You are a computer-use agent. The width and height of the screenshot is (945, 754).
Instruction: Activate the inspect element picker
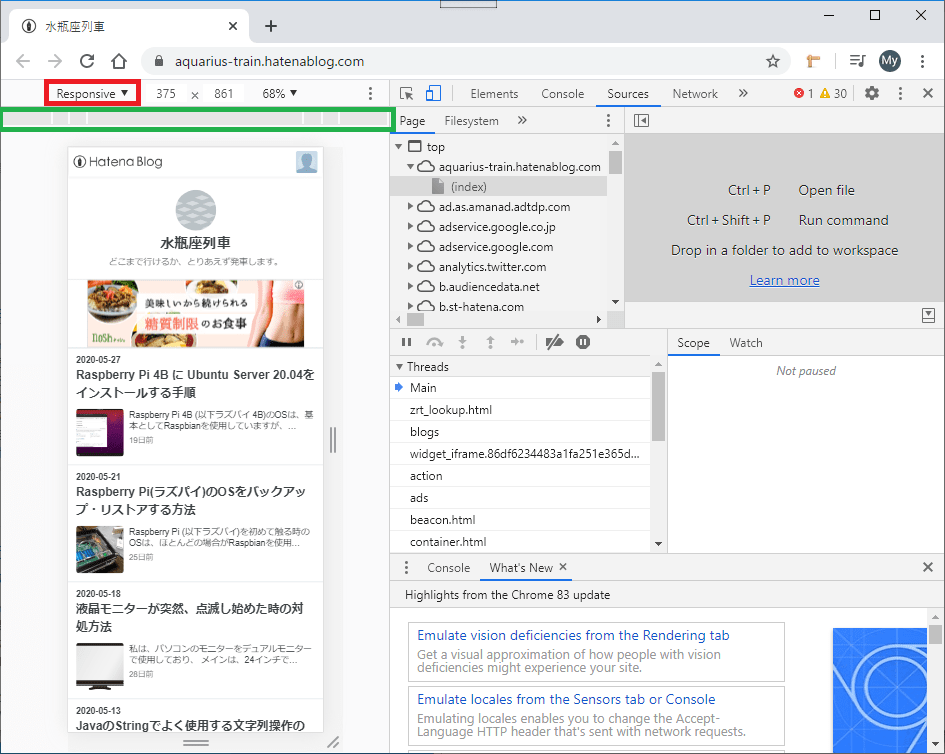tap(407, 93)
